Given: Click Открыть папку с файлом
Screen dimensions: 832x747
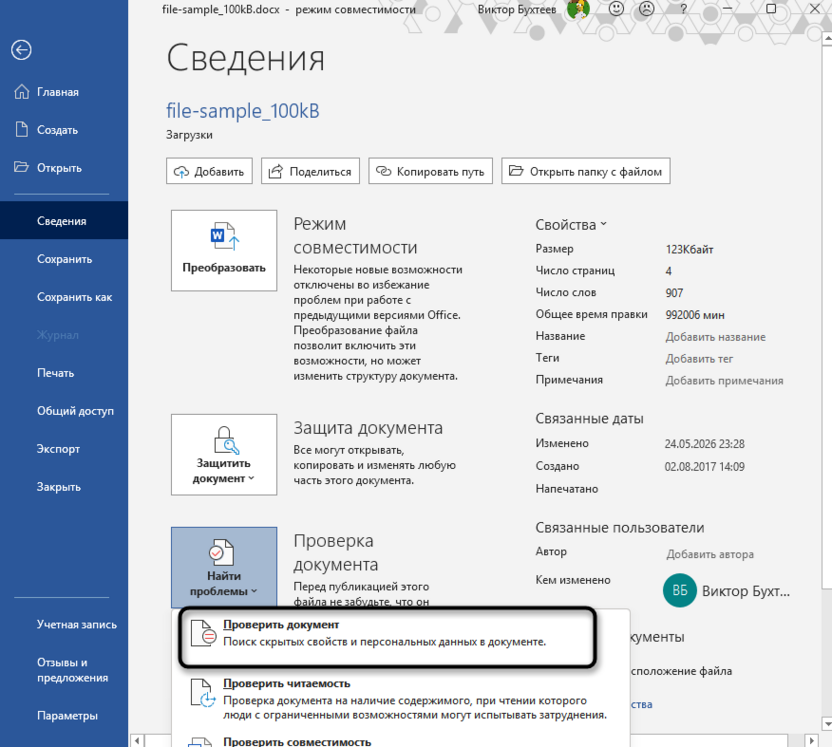Looking at the screenshot, I should [586, 171].
